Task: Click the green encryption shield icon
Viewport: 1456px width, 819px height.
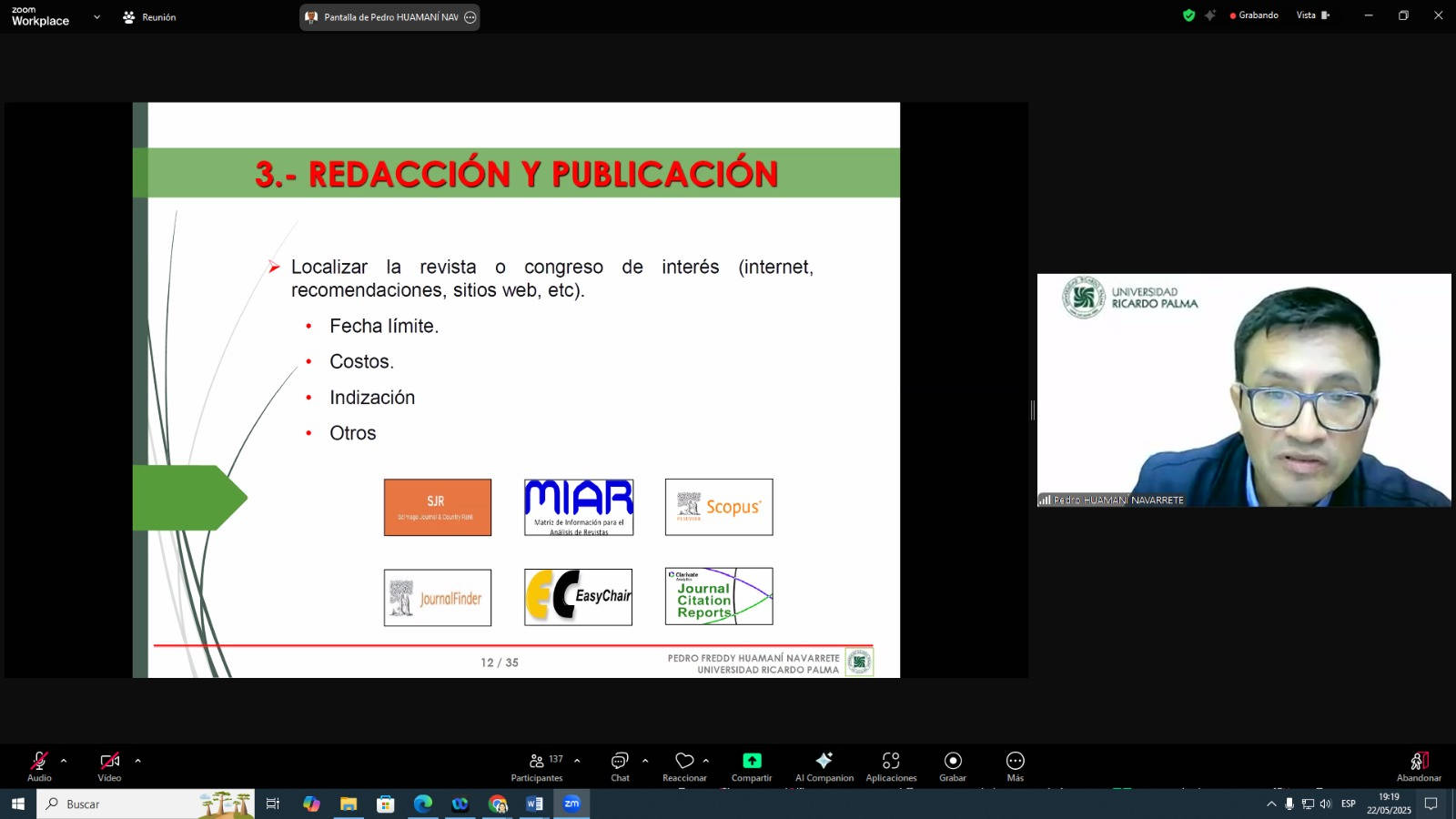Action: point(1188,15)
